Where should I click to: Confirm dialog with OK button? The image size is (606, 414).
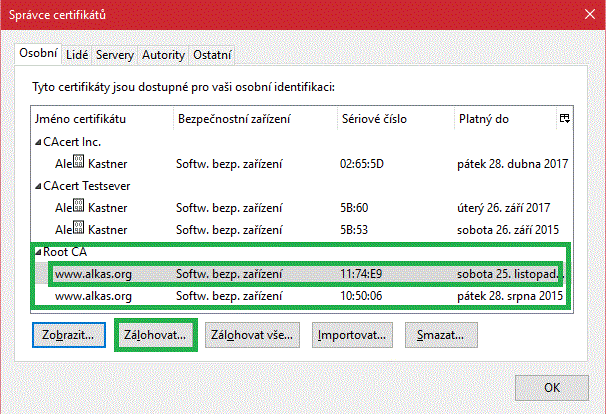(x=552, y=389)
